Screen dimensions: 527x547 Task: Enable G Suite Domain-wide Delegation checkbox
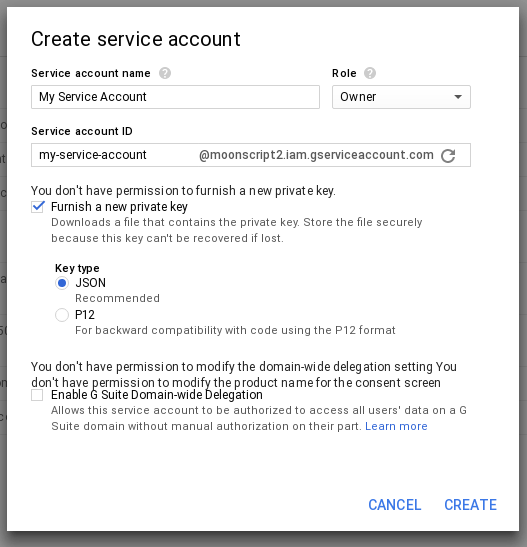(x=37, y=395)
